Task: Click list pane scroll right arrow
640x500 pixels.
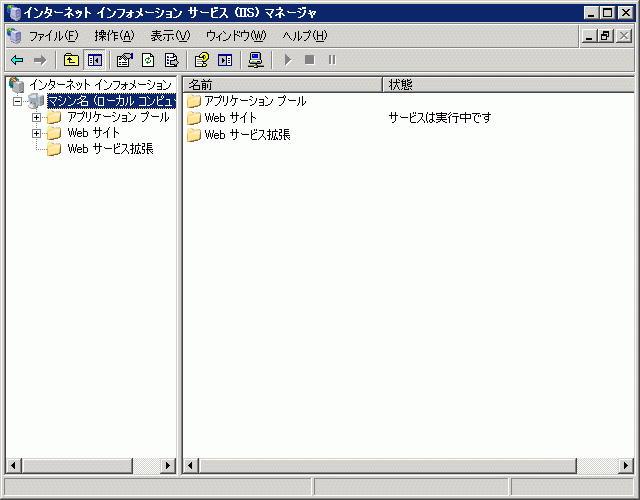Action: [x=626, y=465]
